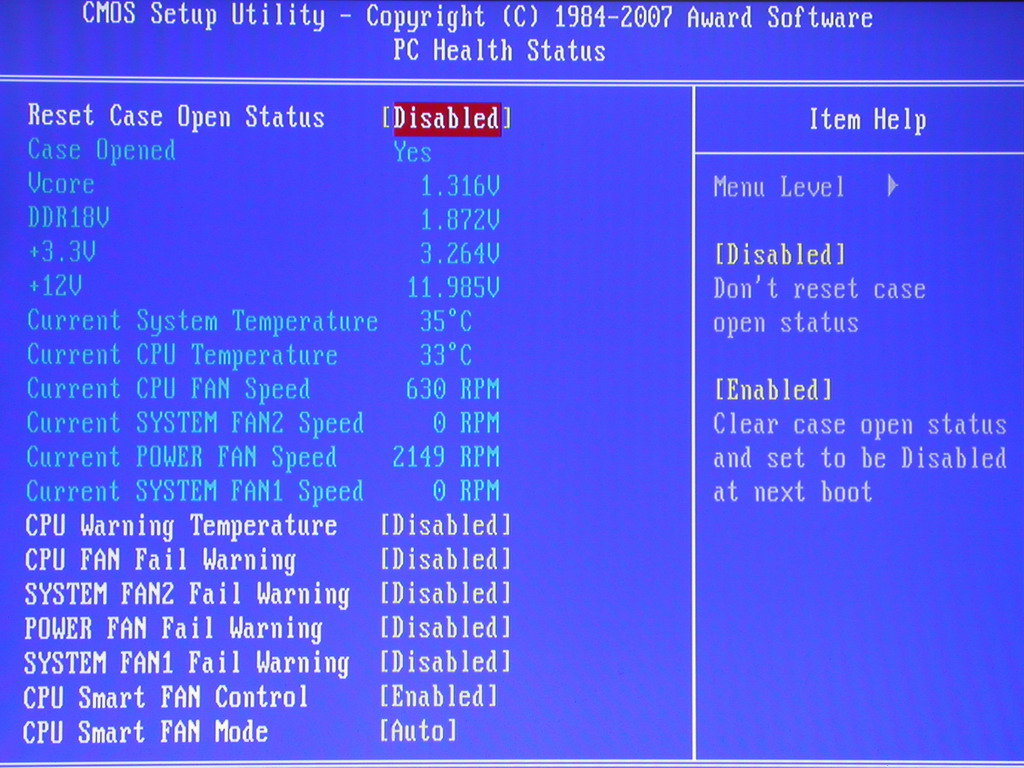Click the SYSTEM FAN2 Fail Warning label
Image resolution: width=1024 pixels, height=768 pixels.
click(187, 596)
